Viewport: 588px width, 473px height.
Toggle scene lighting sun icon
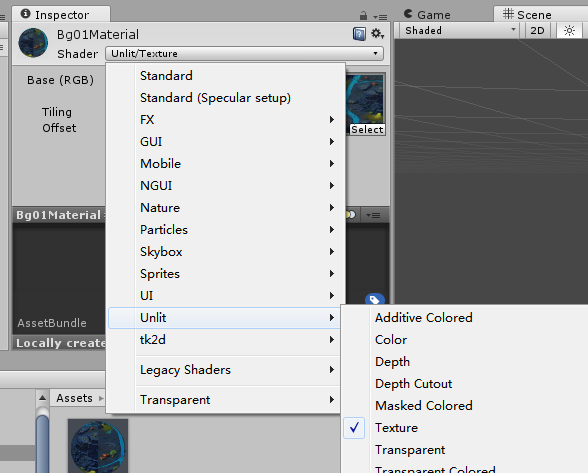[569, 30]
